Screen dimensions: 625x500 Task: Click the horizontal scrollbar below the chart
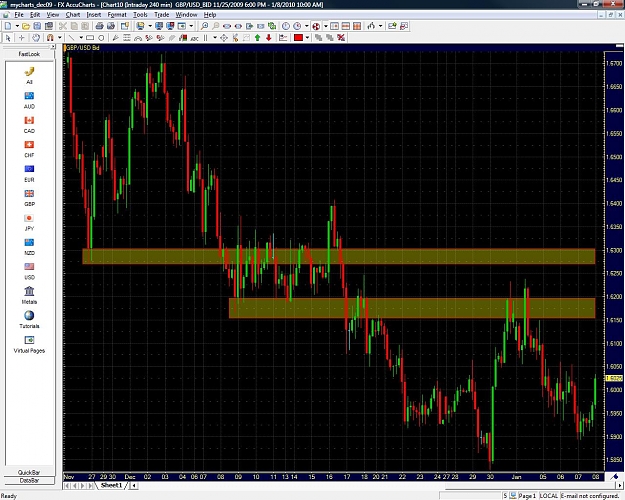(x=375, y=486)
